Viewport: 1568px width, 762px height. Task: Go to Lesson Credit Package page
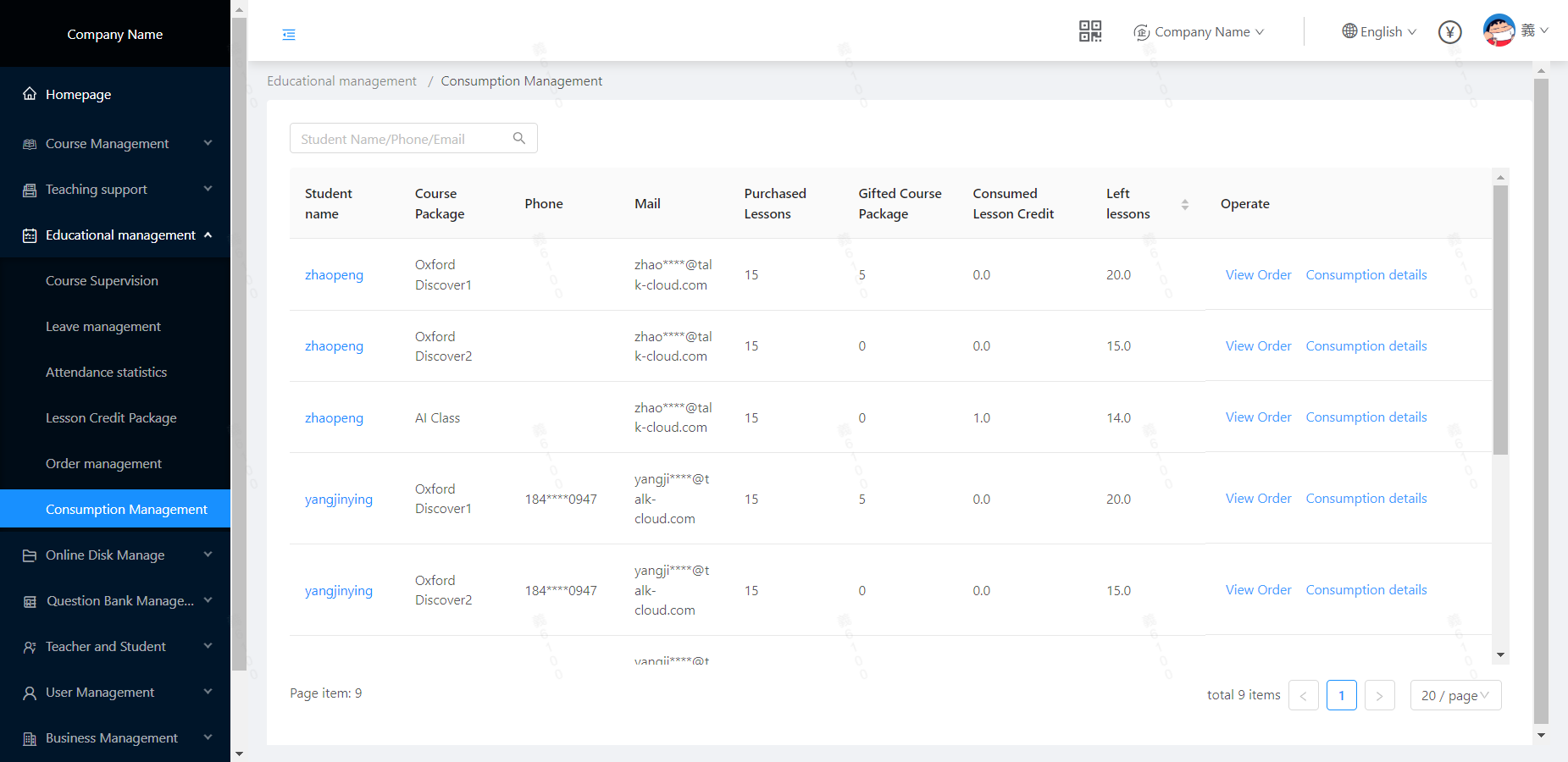coord(111,418)
